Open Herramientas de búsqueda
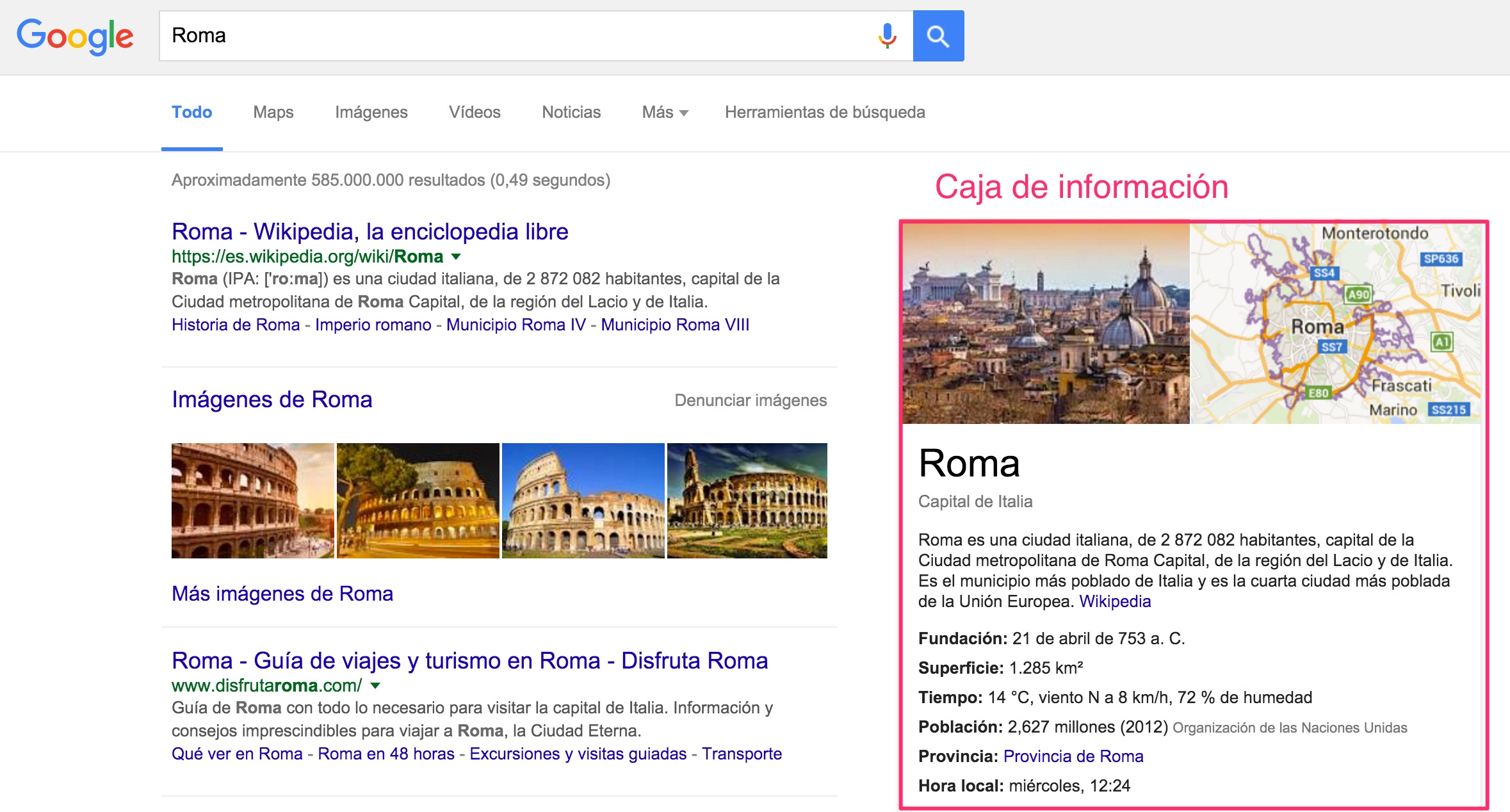The image size is (1510, 812). [825, 112]
